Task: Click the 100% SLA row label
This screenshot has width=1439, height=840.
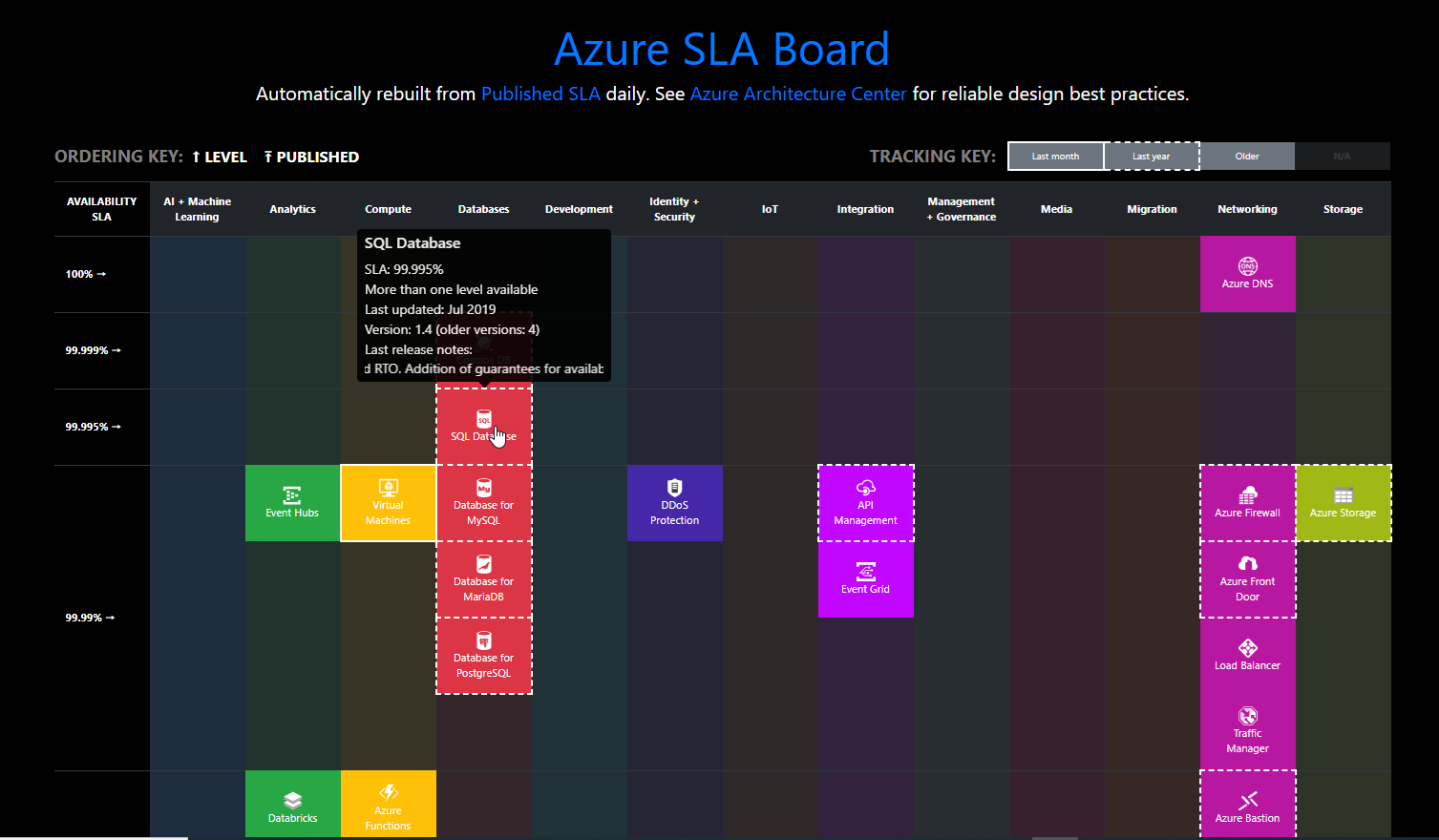Action: (x=86, y=274)
